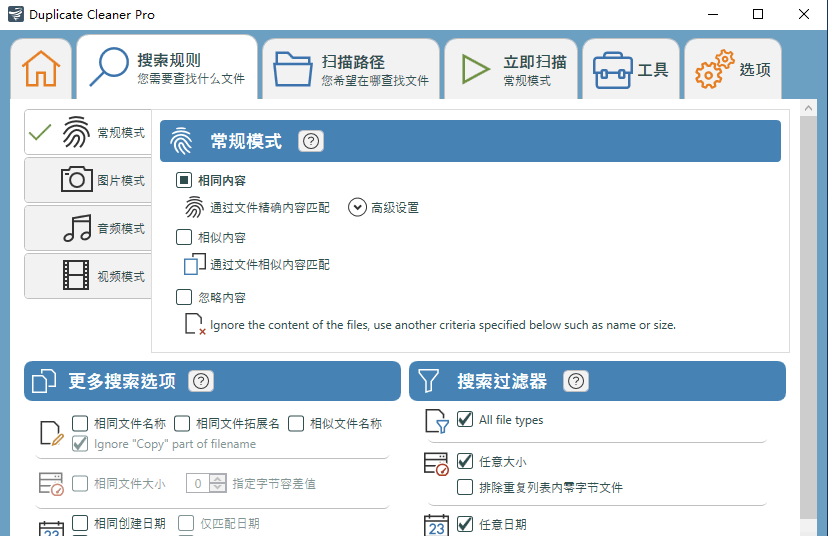
Task: Click the calendar icon near 任意日期
Action: [x=436, y=525]
